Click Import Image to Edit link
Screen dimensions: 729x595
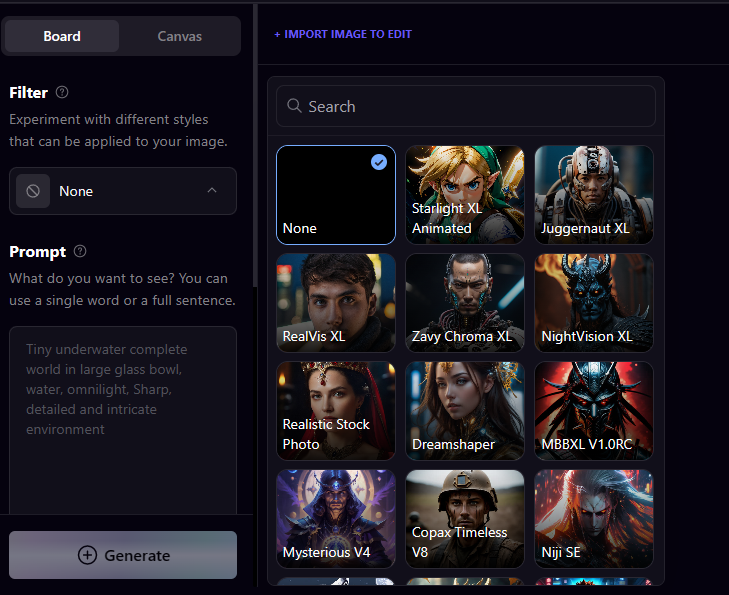pos(343,34)
